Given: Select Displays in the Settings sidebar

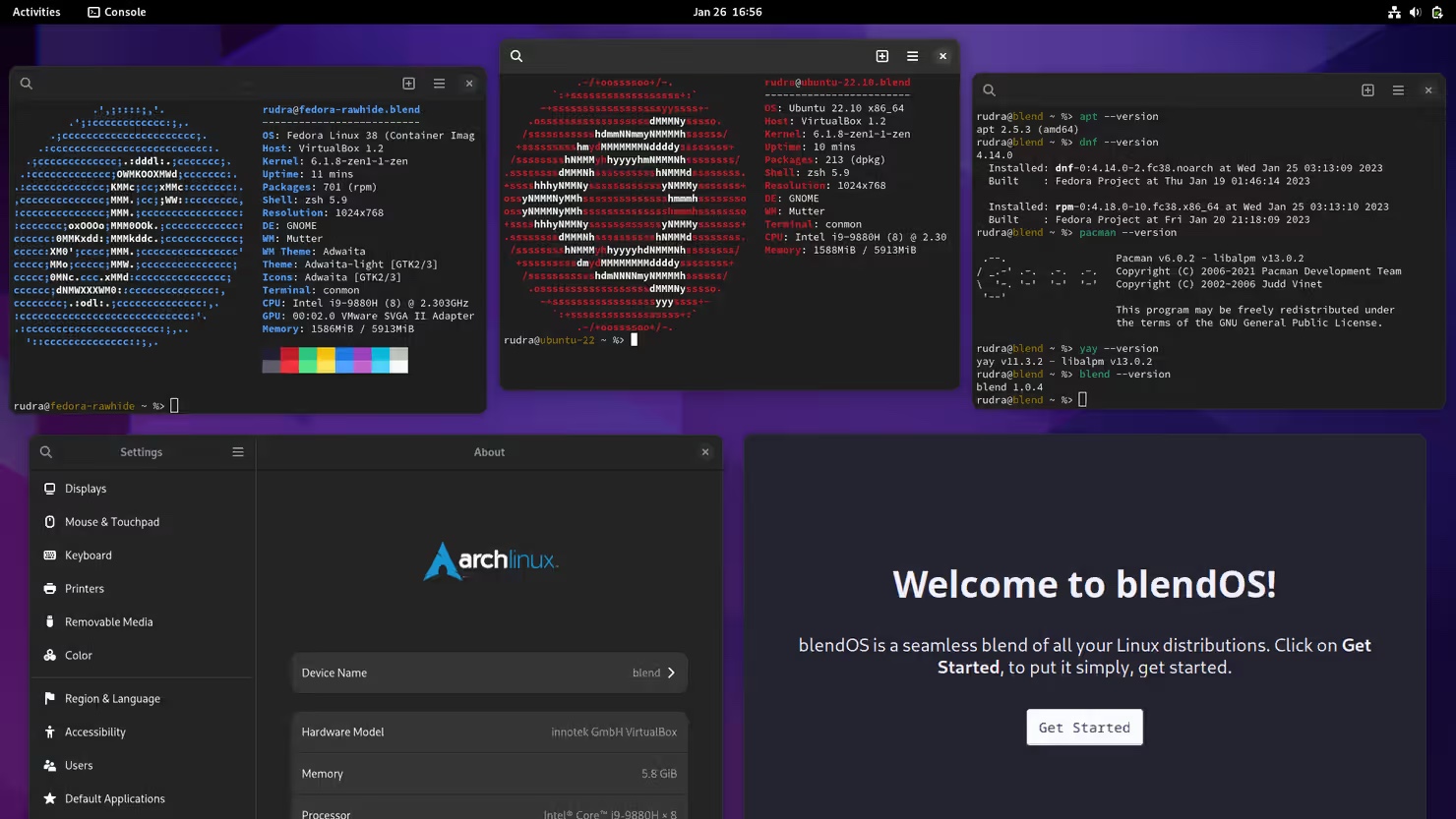Looking at the screenshot, I should click(86, 488).
